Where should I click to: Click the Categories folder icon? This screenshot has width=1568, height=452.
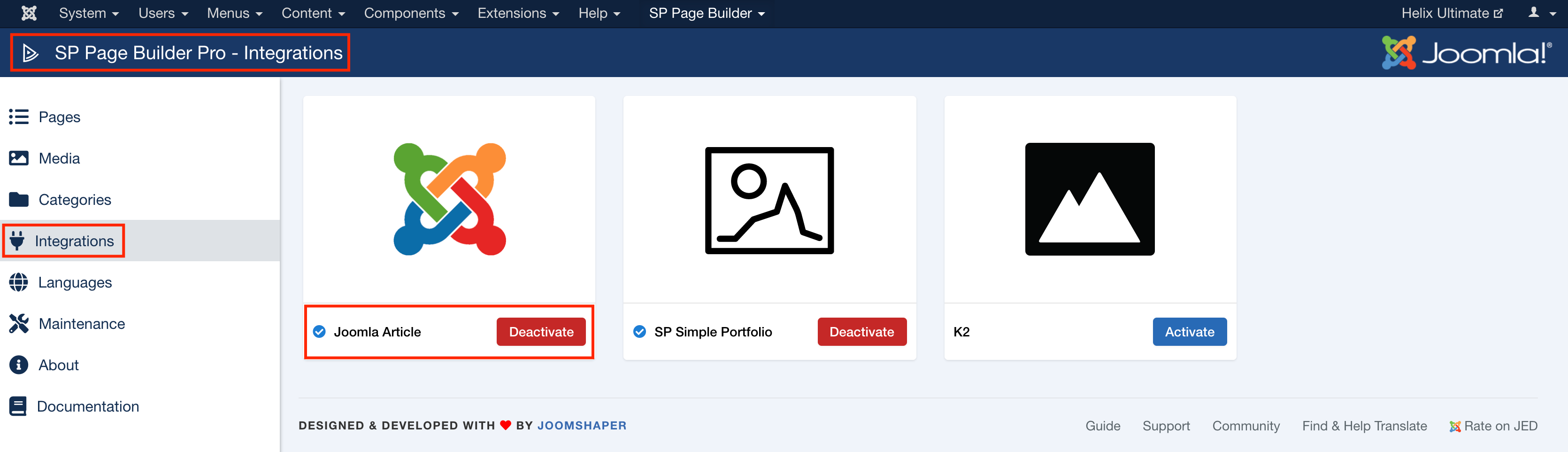coord(19,199)
